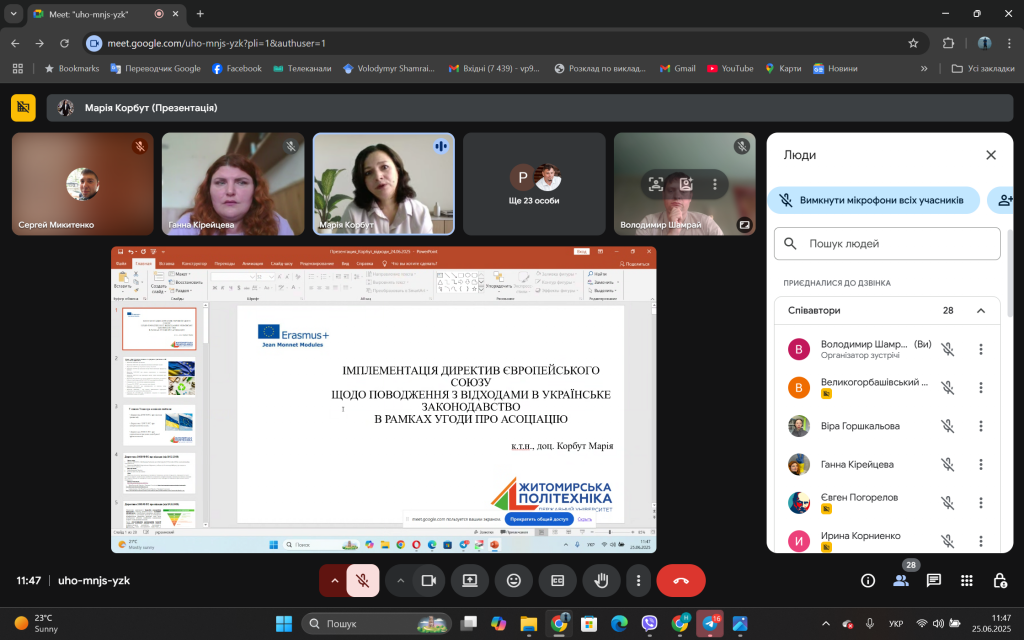Image resolution: width=1024 pixels, height=640 pixels.
Task: Close the Люди panel
Action: (991, 155)
